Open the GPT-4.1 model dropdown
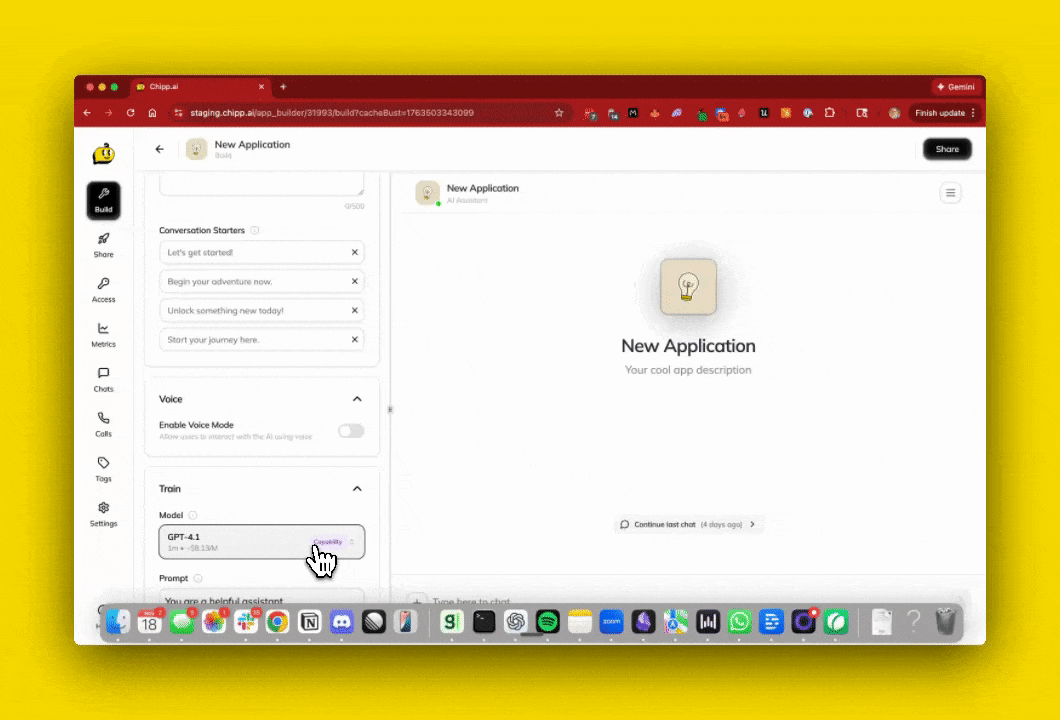The image size is (1060, 720). [261, 542]
